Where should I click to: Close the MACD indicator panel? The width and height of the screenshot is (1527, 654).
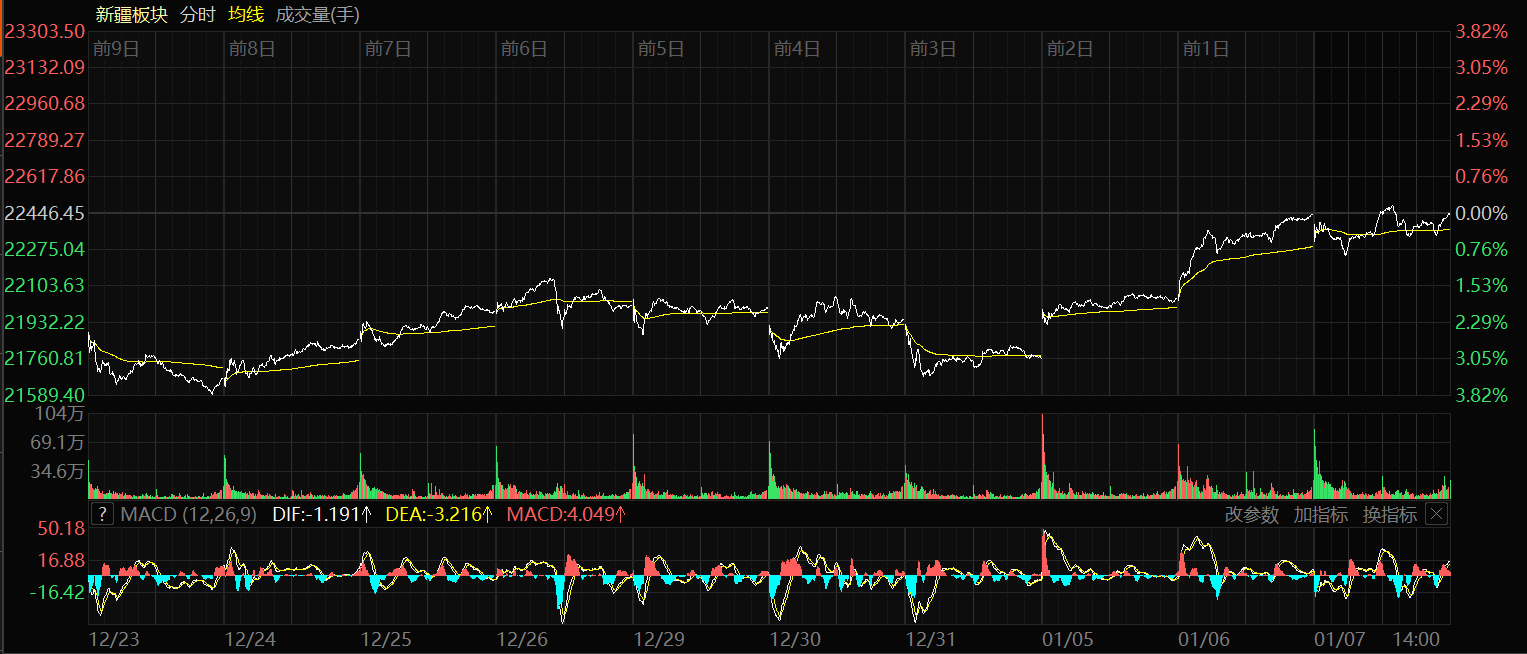point(1436,515)
